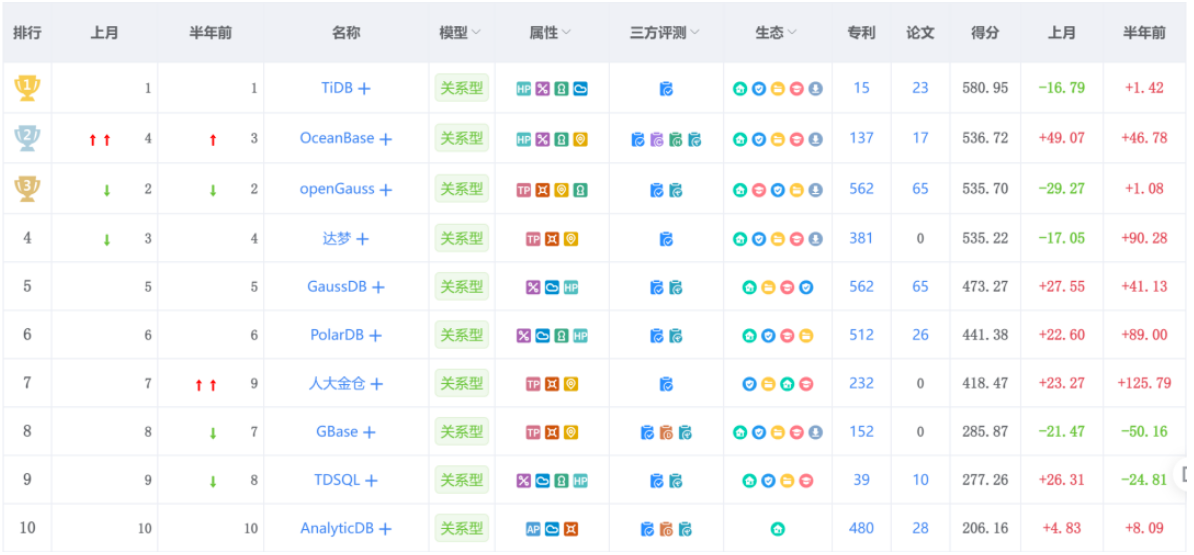Click the 论文 column header
1194x555 pixels.
tap(920, 33)
